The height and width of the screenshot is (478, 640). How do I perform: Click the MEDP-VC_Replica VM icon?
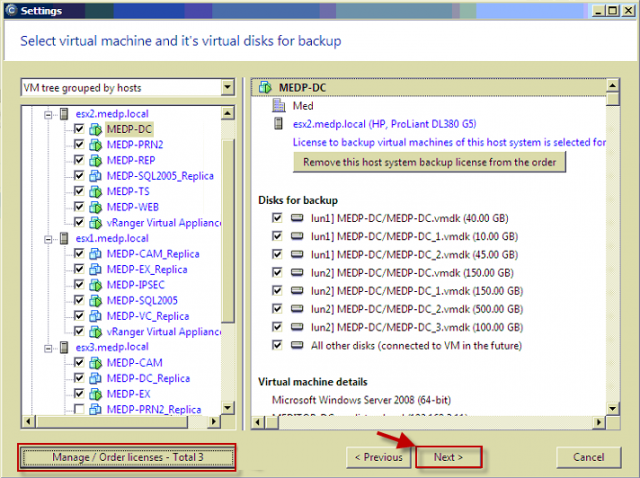pyautogui.click(x=95, y=316)
